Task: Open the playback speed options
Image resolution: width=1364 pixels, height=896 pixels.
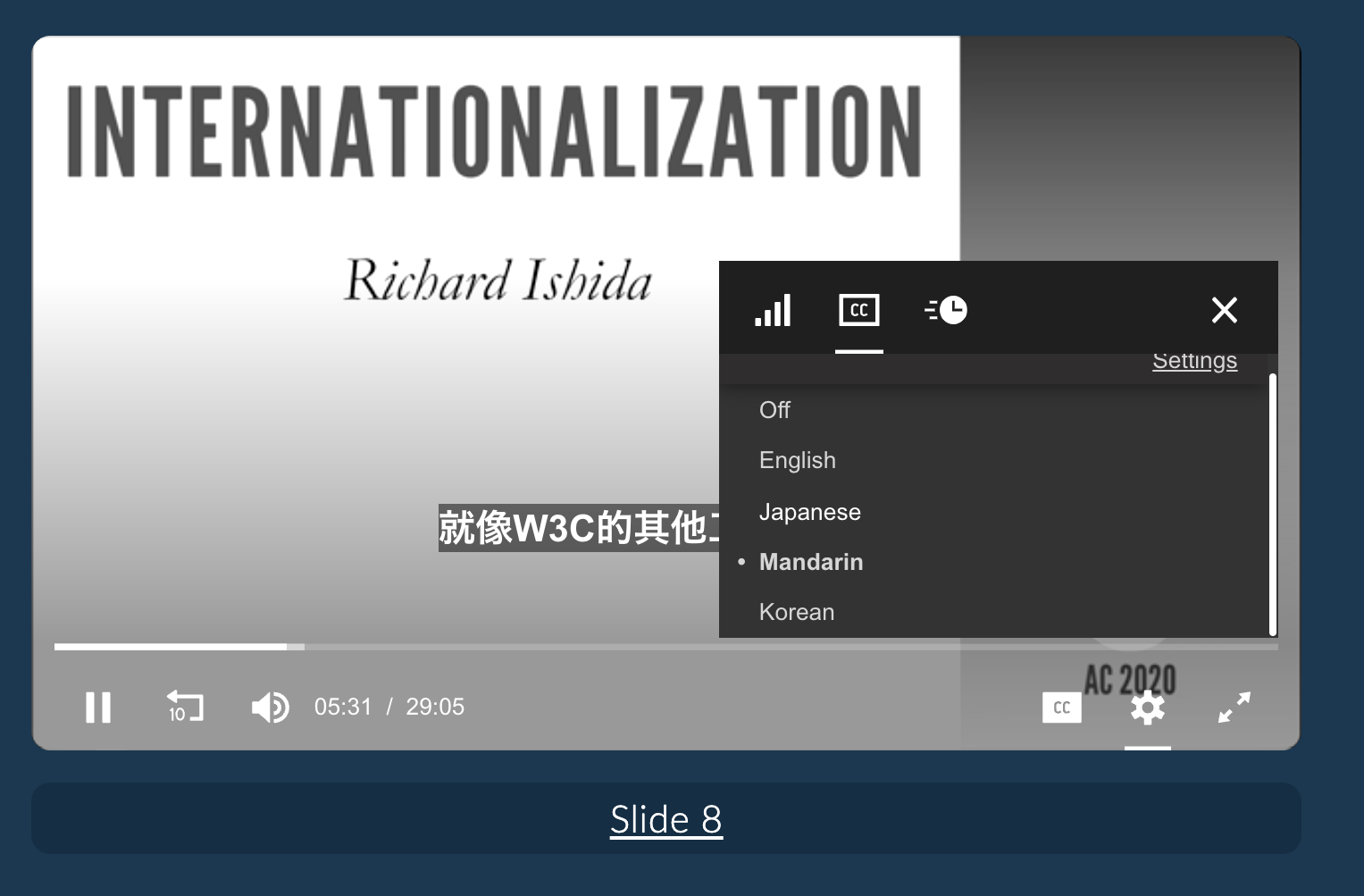Action: pos(945,310)
